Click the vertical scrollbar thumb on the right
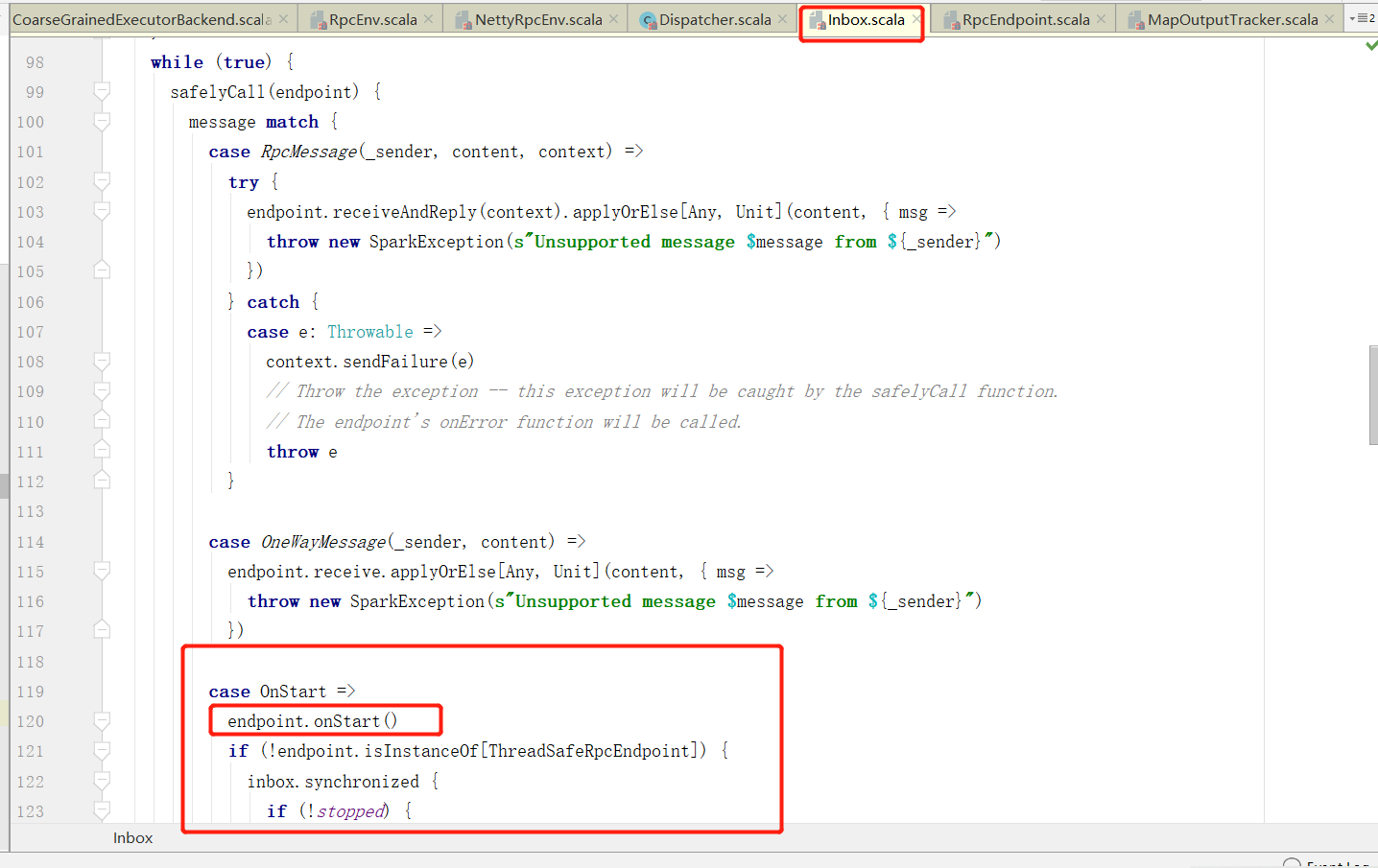 point(1373,395)
